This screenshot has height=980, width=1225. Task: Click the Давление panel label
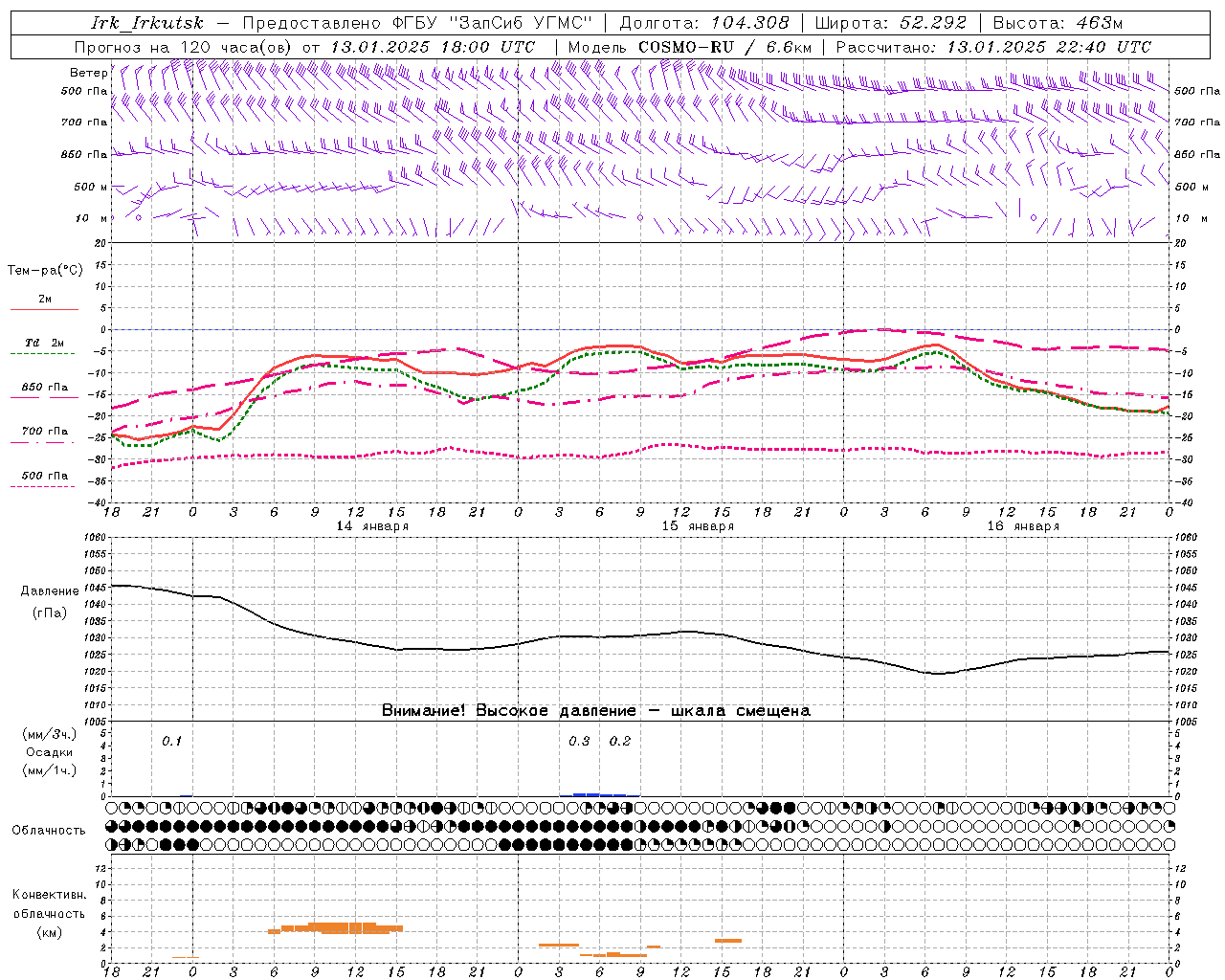(50, 591)
